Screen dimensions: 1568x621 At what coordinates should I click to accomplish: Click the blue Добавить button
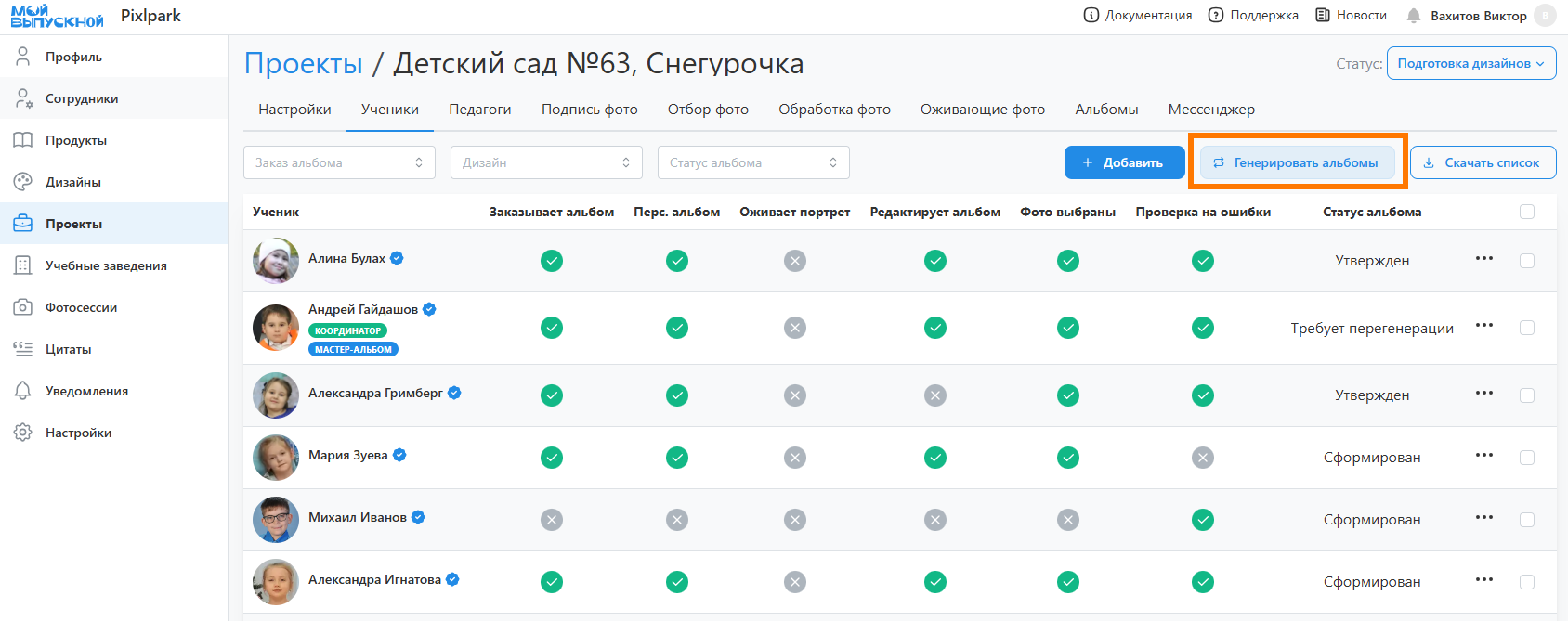click(1124, 162)
